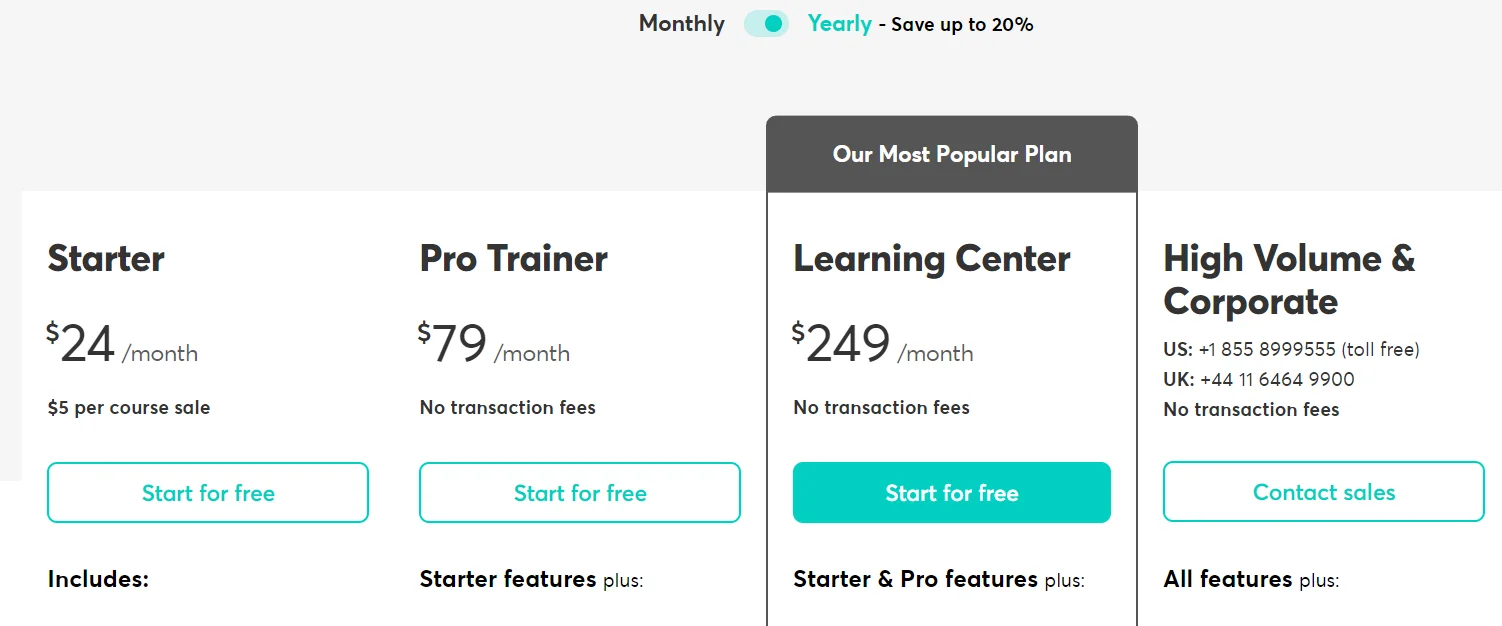
Task: Click the $24 /month Starter price
Action: 122,345
